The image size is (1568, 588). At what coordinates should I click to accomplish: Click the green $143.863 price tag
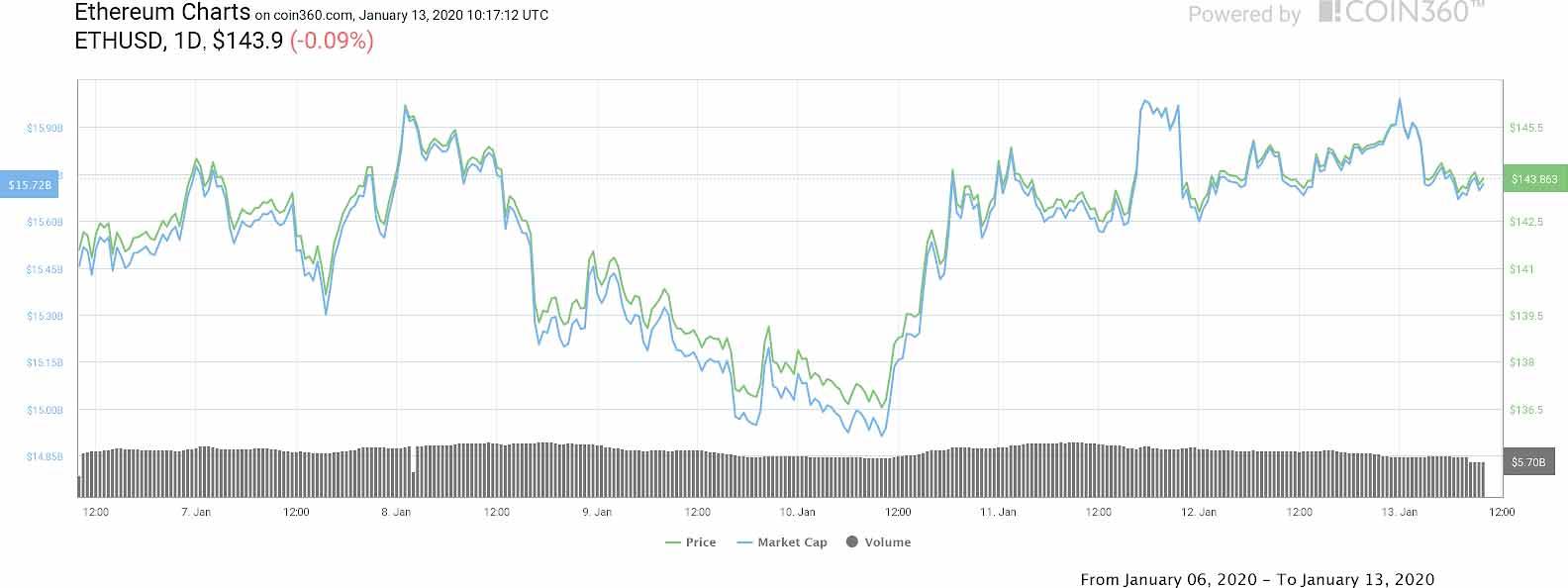1533,179
